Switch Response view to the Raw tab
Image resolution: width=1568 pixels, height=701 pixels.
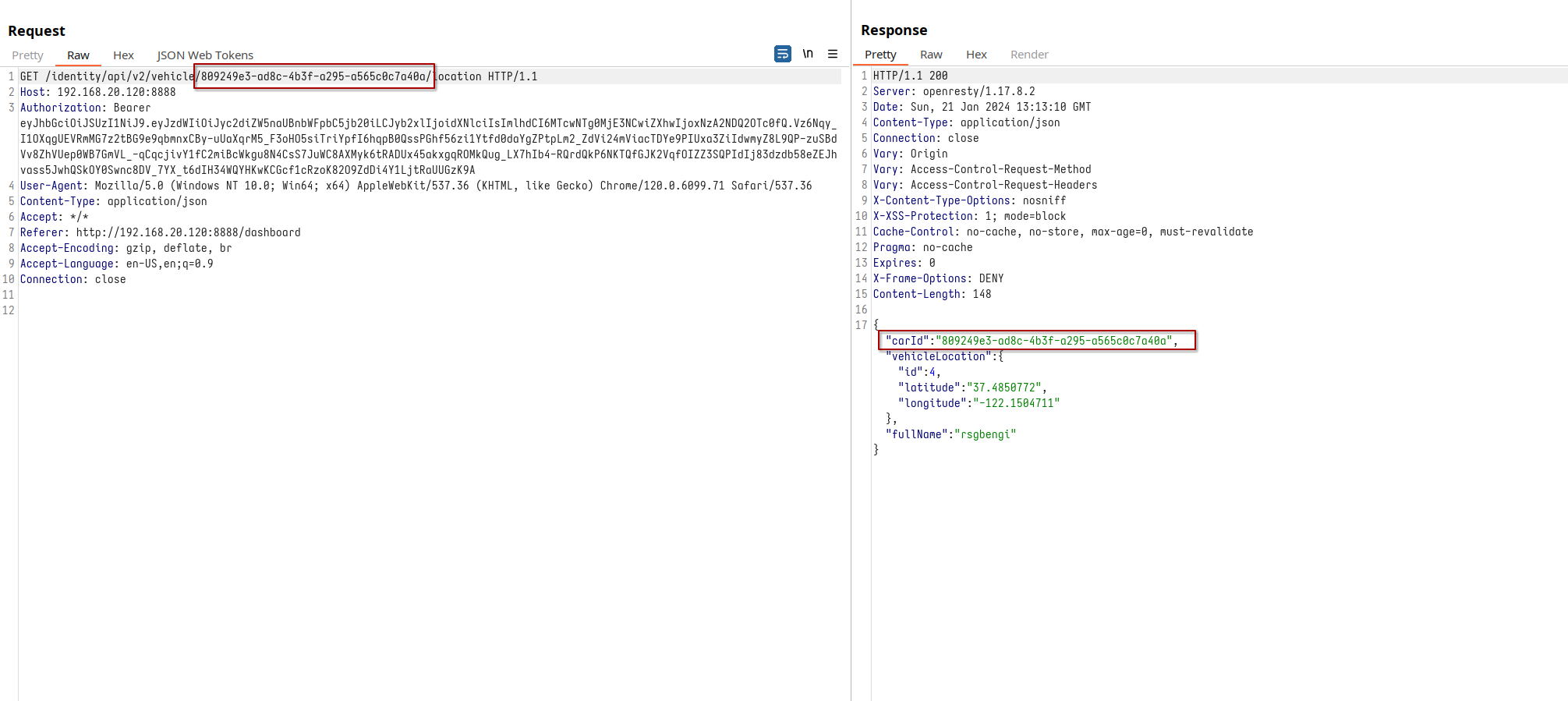(931, 55)
